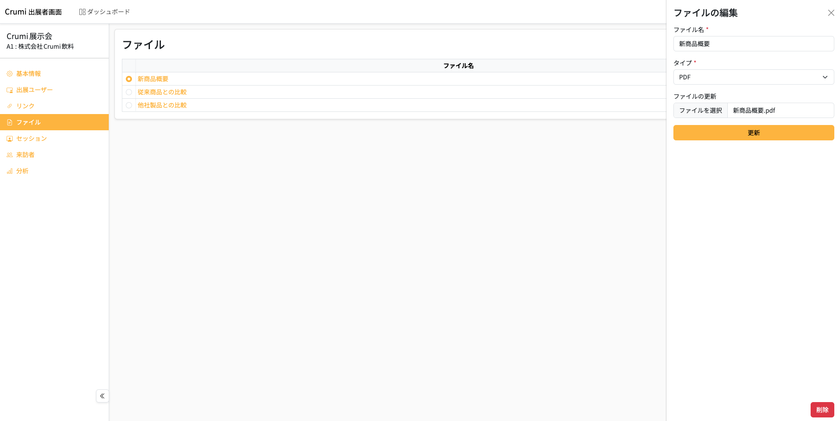Click the セッション sidebar icon

pos(9,139)
